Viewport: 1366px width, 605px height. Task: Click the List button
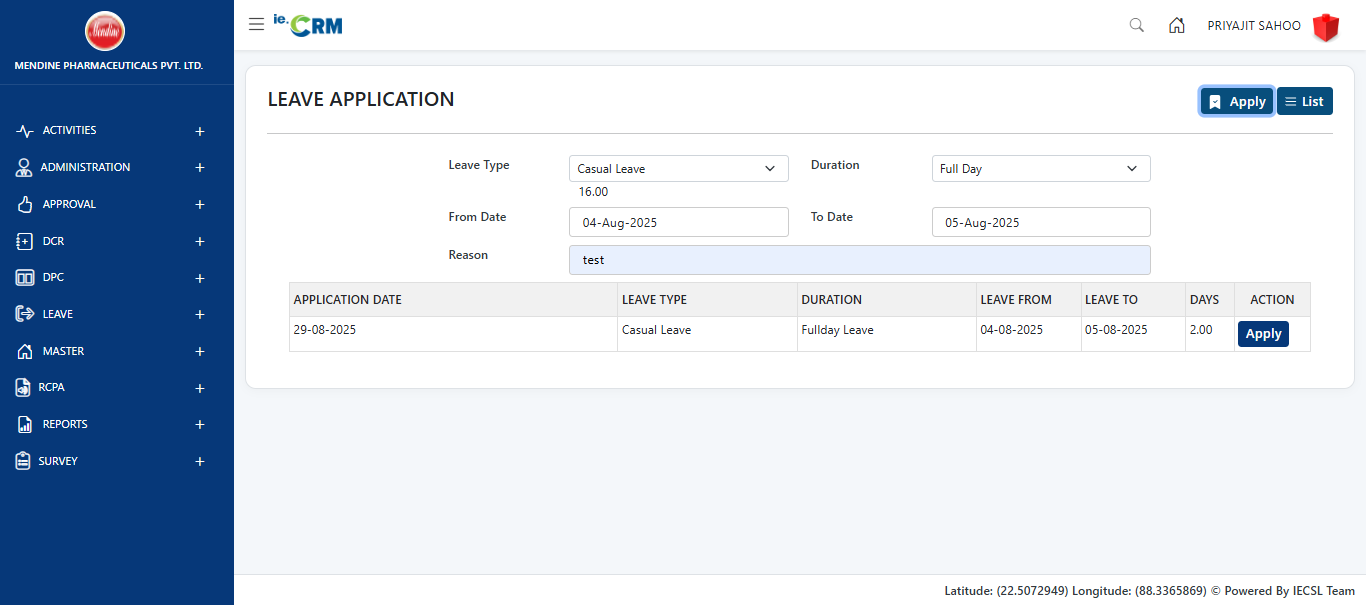coord(1304,101)
